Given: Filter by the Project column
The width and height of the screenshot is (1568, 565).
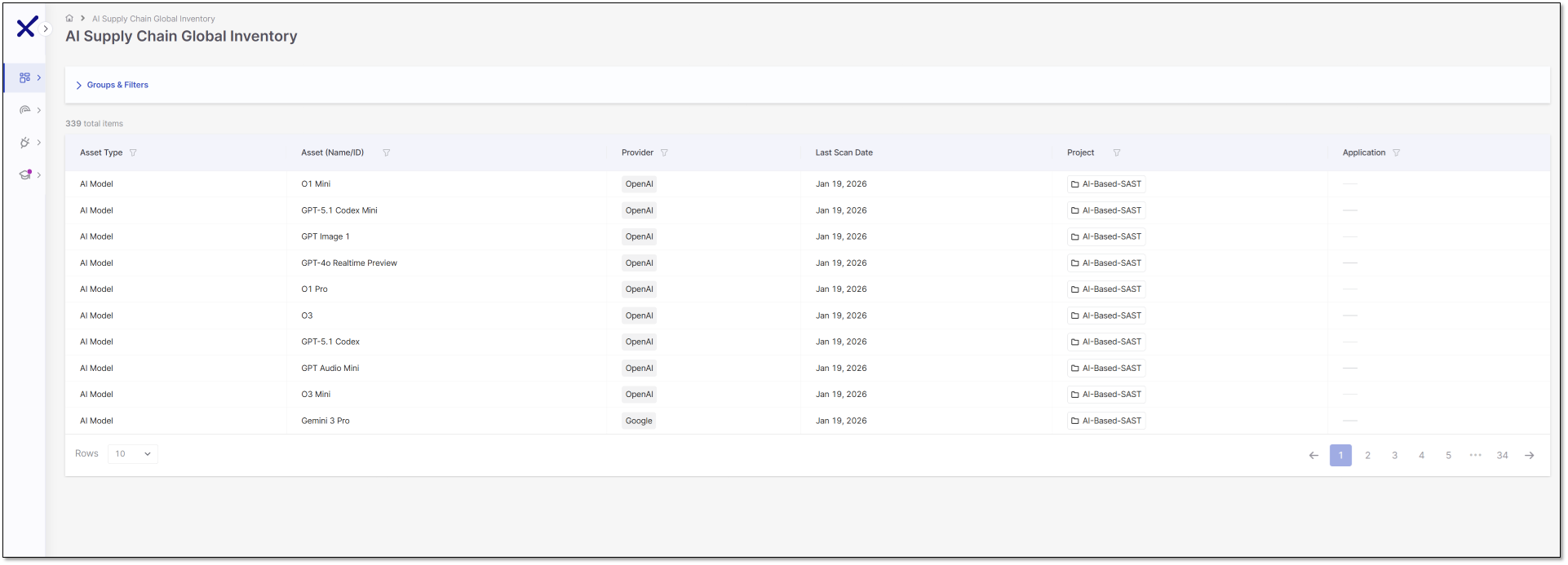Looking at the screenshot, I should 1117,152.
